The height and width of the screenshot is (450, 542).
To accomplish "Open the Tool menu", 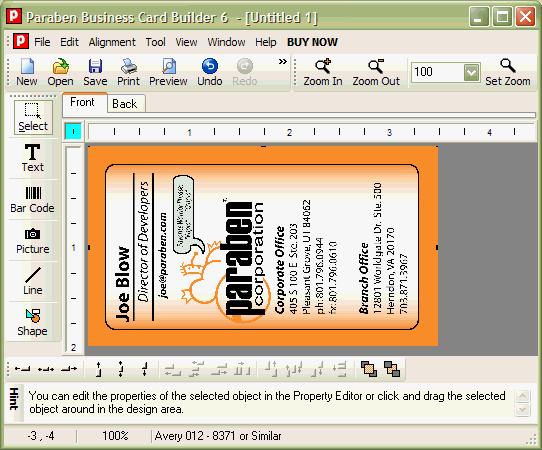I will point(156,42).
